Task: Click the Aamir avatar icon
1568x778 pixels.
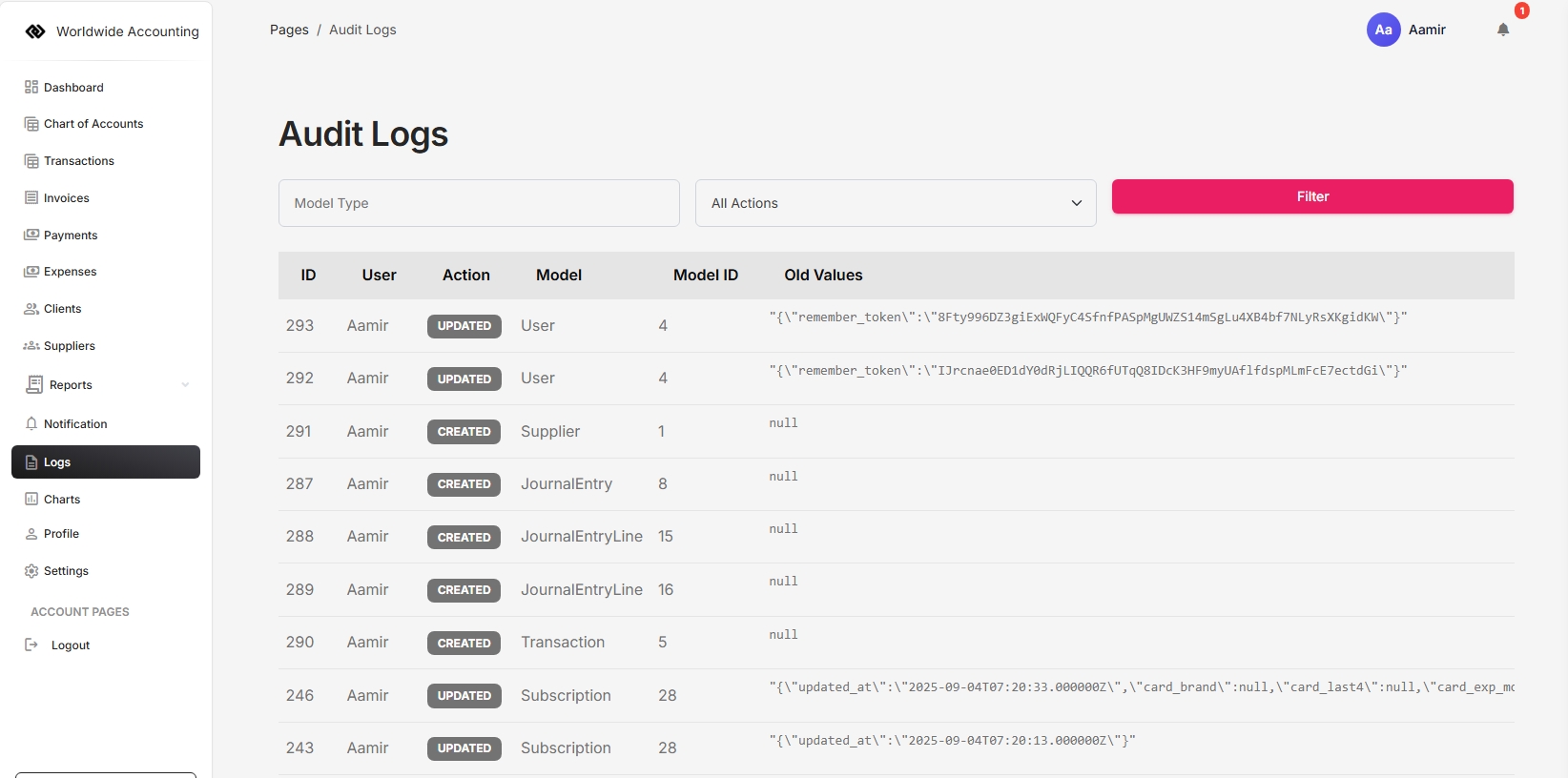Action: (1383, 30)
